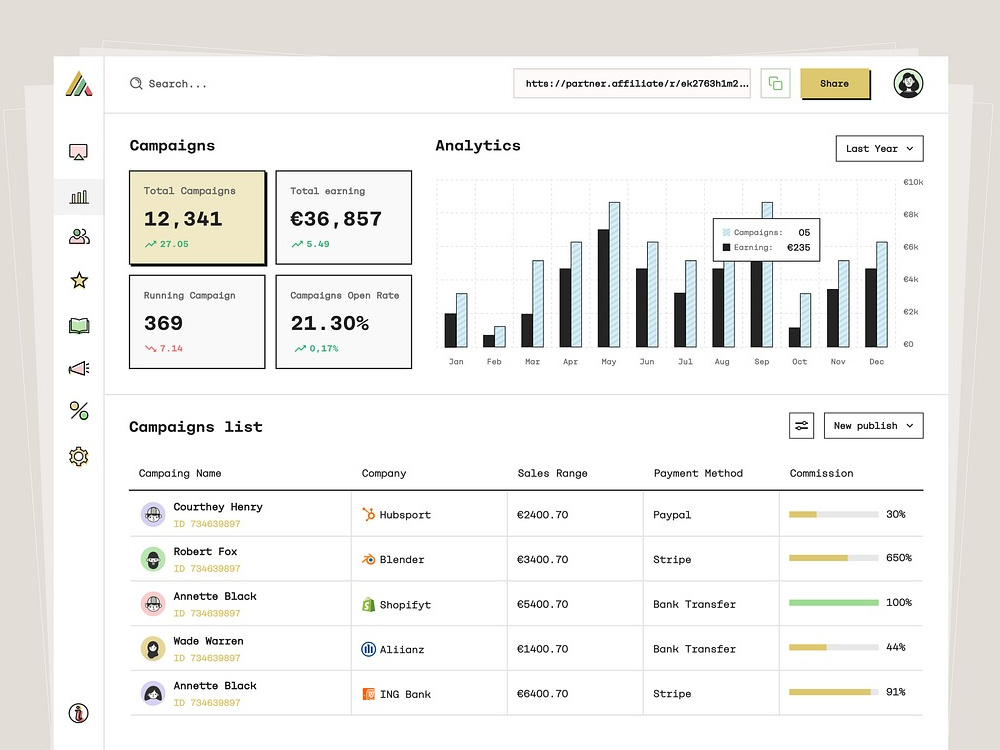This screenshot has width=1000, height=750.
Task: Click avatar in the Shopifyt row
Action: coord(153,604)
